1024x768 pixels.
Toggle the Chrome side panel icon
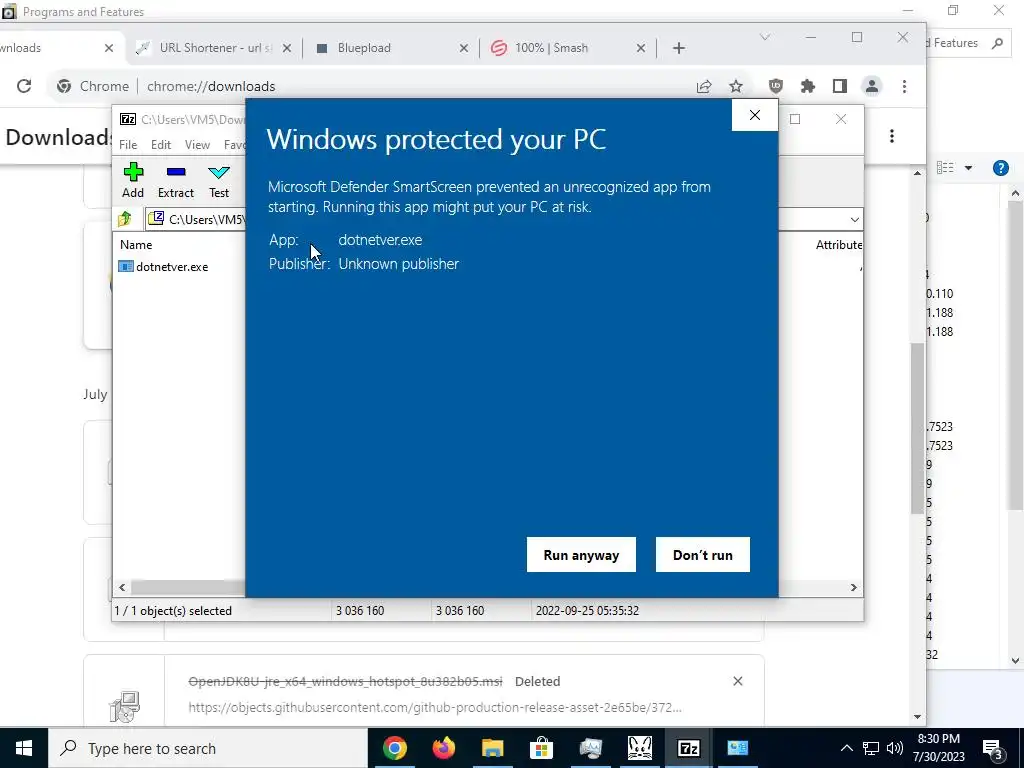click(x=840, y=86)
